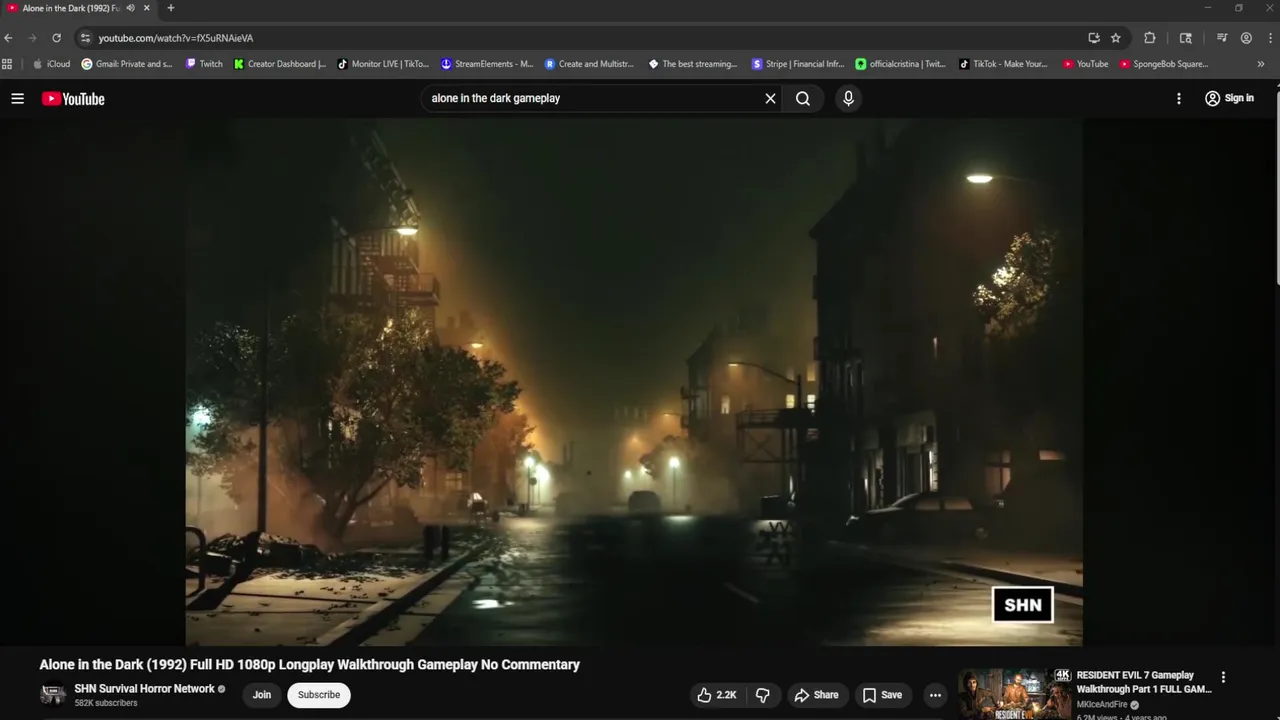The height and width of the screenshot is (720, 1280).
Task: Go to the YouTube home logo
Action: 73,98
